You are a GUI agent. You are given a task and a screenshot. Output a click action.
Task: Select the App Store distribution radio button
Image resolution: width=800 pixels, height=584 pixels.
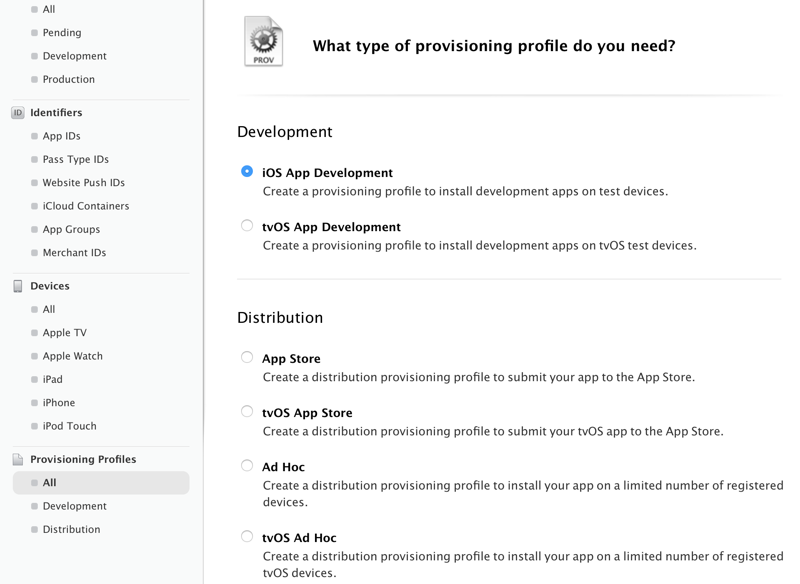coord(247,357)
